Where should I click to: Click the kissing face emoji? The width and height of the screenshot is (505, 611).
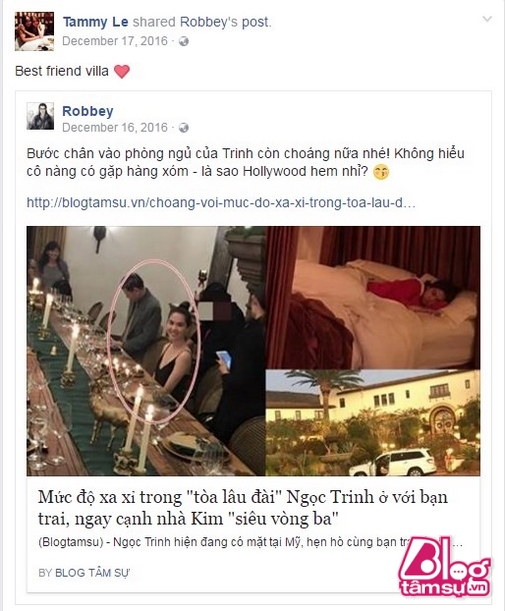pos(381,172)
